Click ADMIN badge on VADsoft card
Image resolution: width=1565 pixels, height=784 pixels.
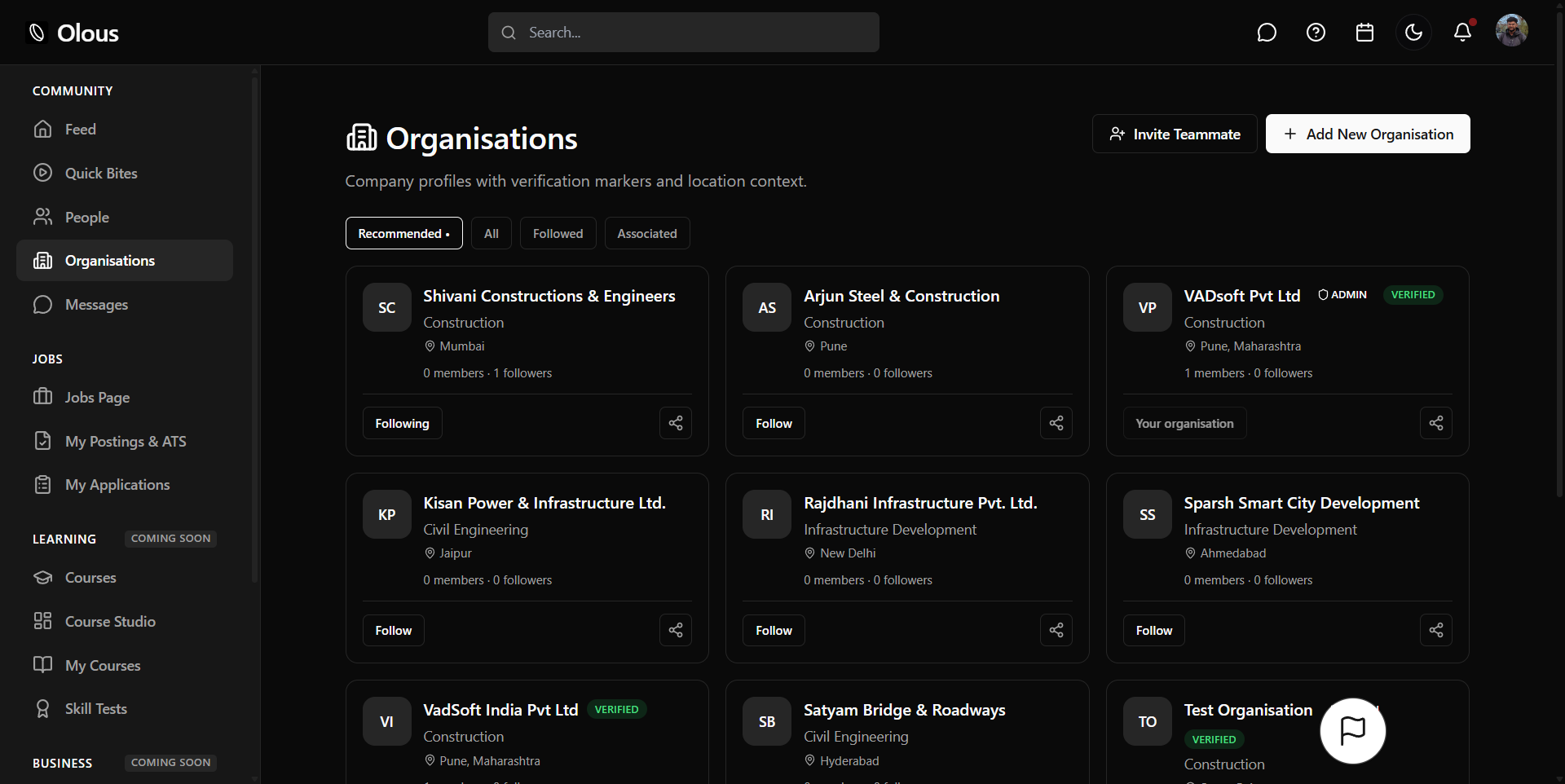click(x=1342, y=295)
